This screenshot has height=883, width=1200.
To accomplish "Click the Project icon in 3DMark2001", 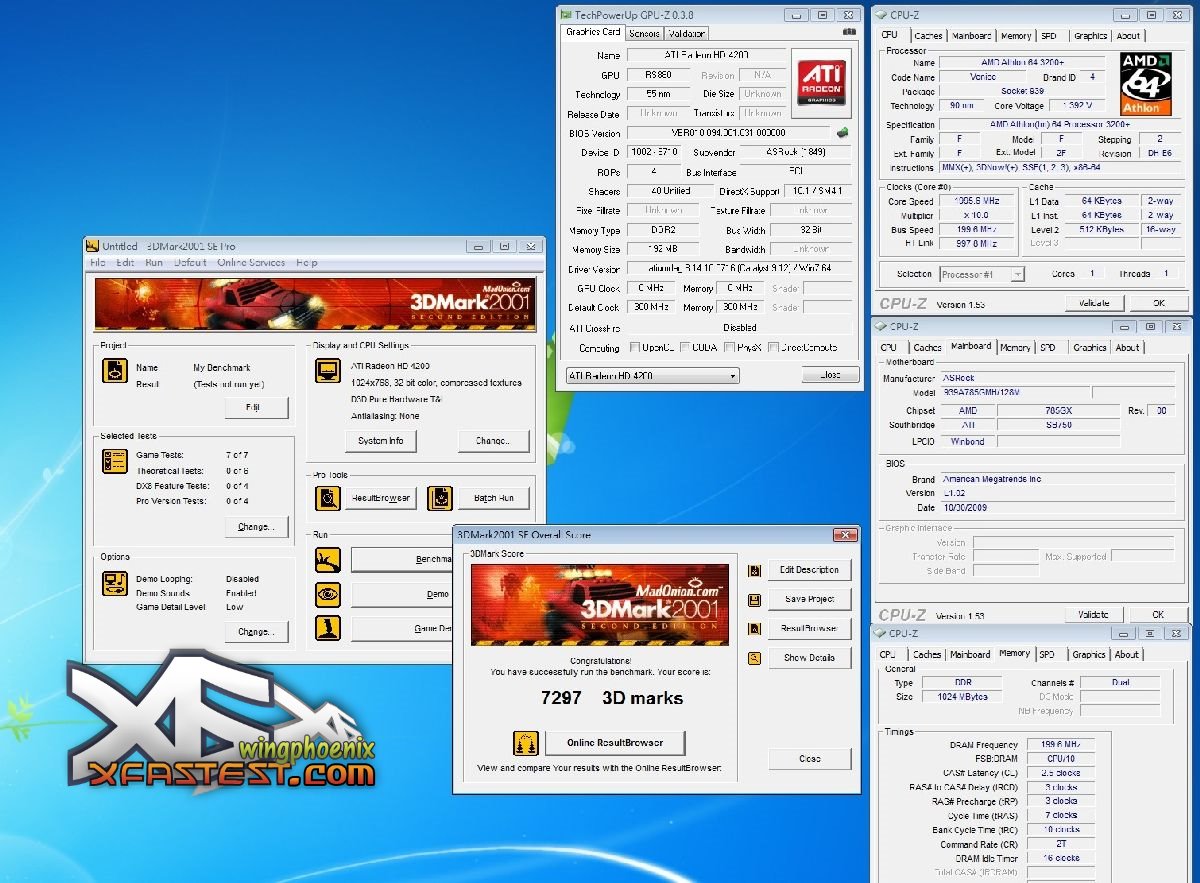I will [114, 371].
